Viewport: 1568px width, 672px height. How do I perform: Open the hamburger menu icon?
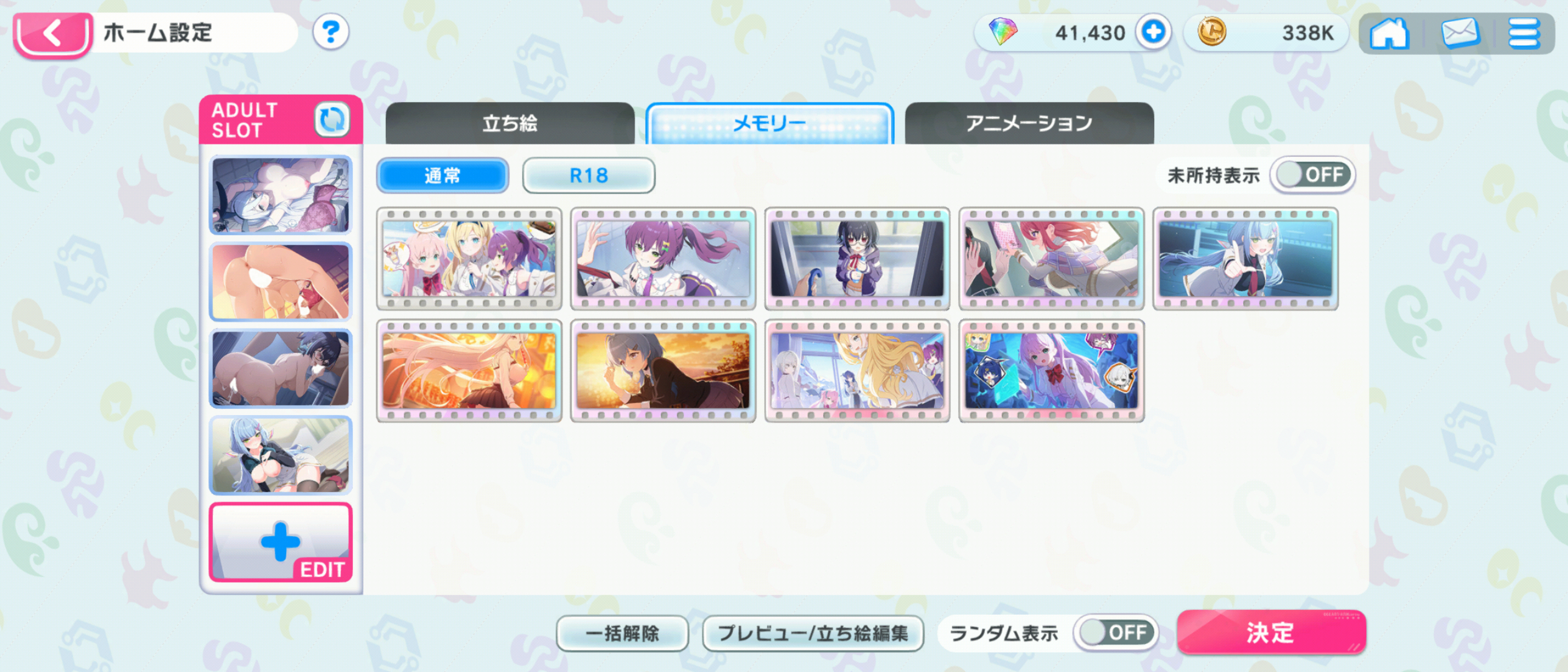pyautogui.click(x=1524, y=33)
